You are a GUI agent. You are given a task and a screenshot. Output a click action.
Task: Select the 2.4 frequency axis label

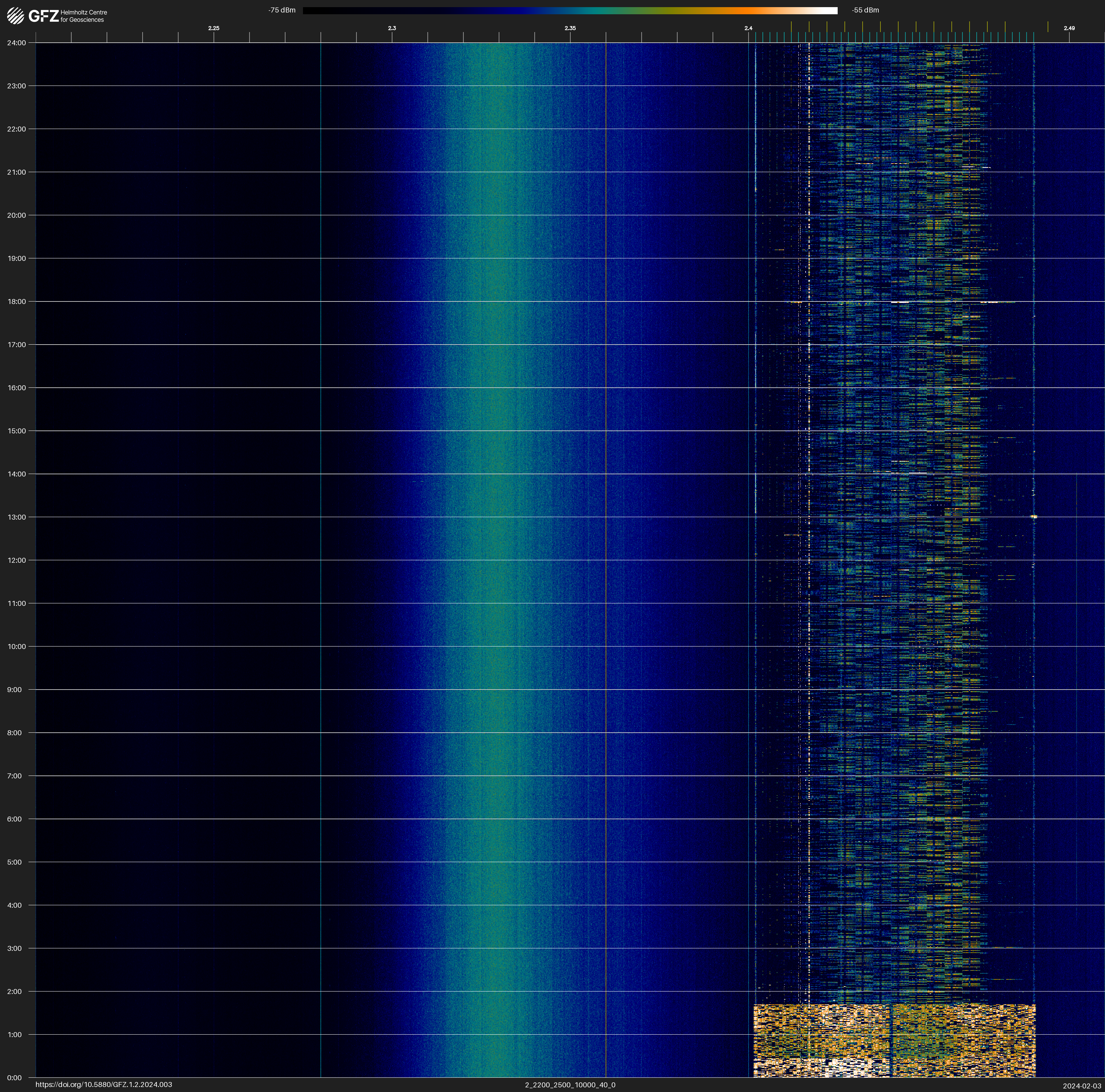tap(748, 28)
